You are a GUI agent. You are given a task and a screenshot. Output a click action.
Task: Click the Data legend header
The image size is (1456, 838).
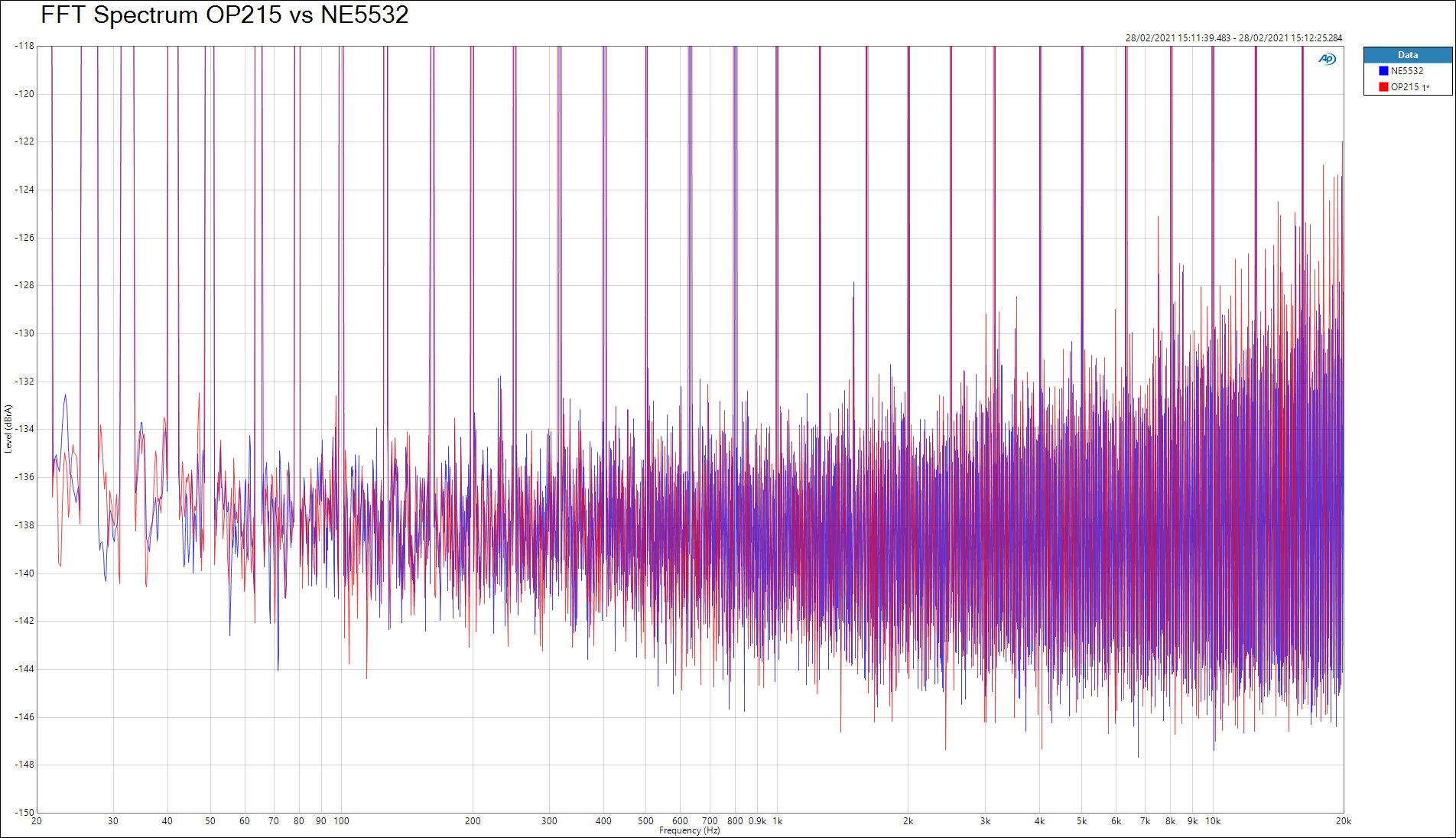(x=1407, y=55)
